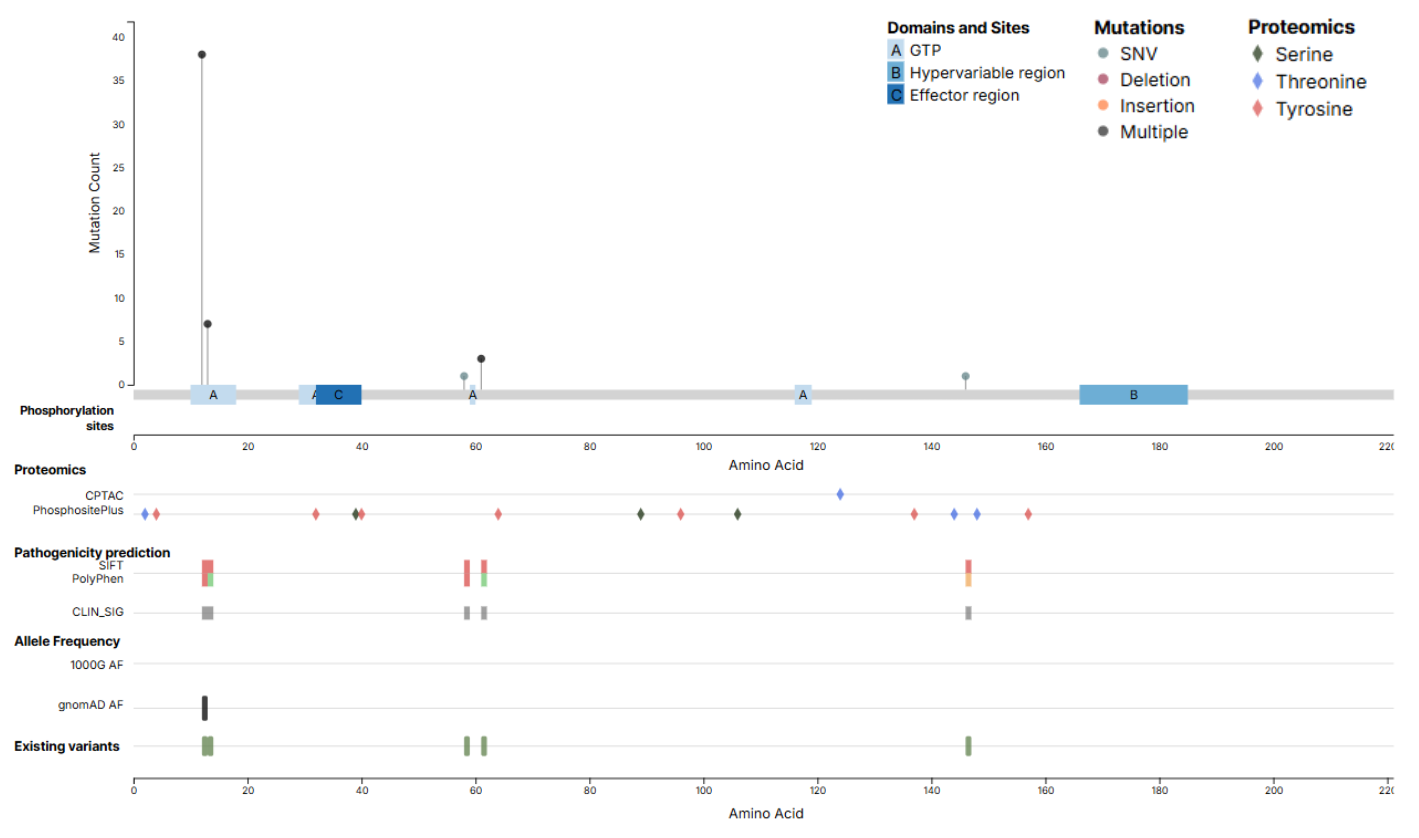Click the orange PolyPhen bar near amino acid 146
Screen dimensions: 1419x838
coord(968,580)
